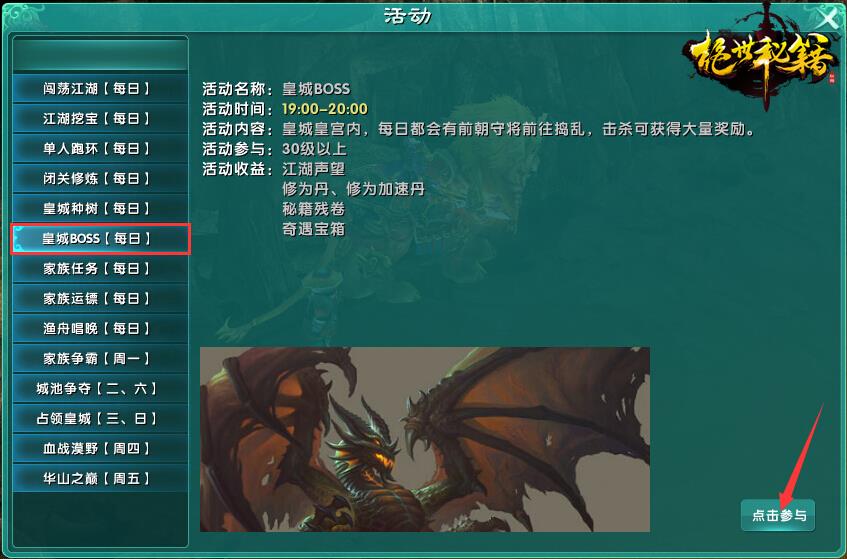Select 闭关修炼【每日】 entry

tap(100, 178)
